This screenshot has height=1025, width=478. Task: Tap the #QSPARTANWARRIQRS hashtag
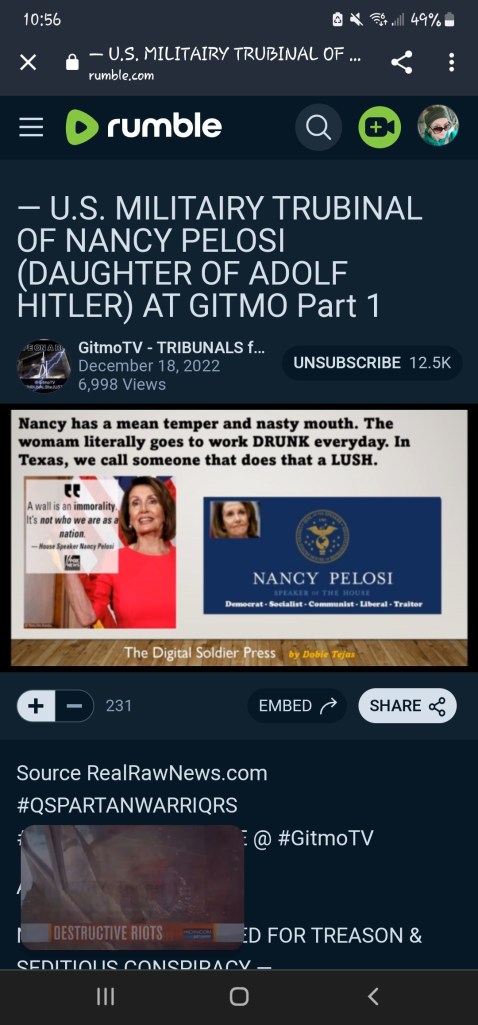127,805
